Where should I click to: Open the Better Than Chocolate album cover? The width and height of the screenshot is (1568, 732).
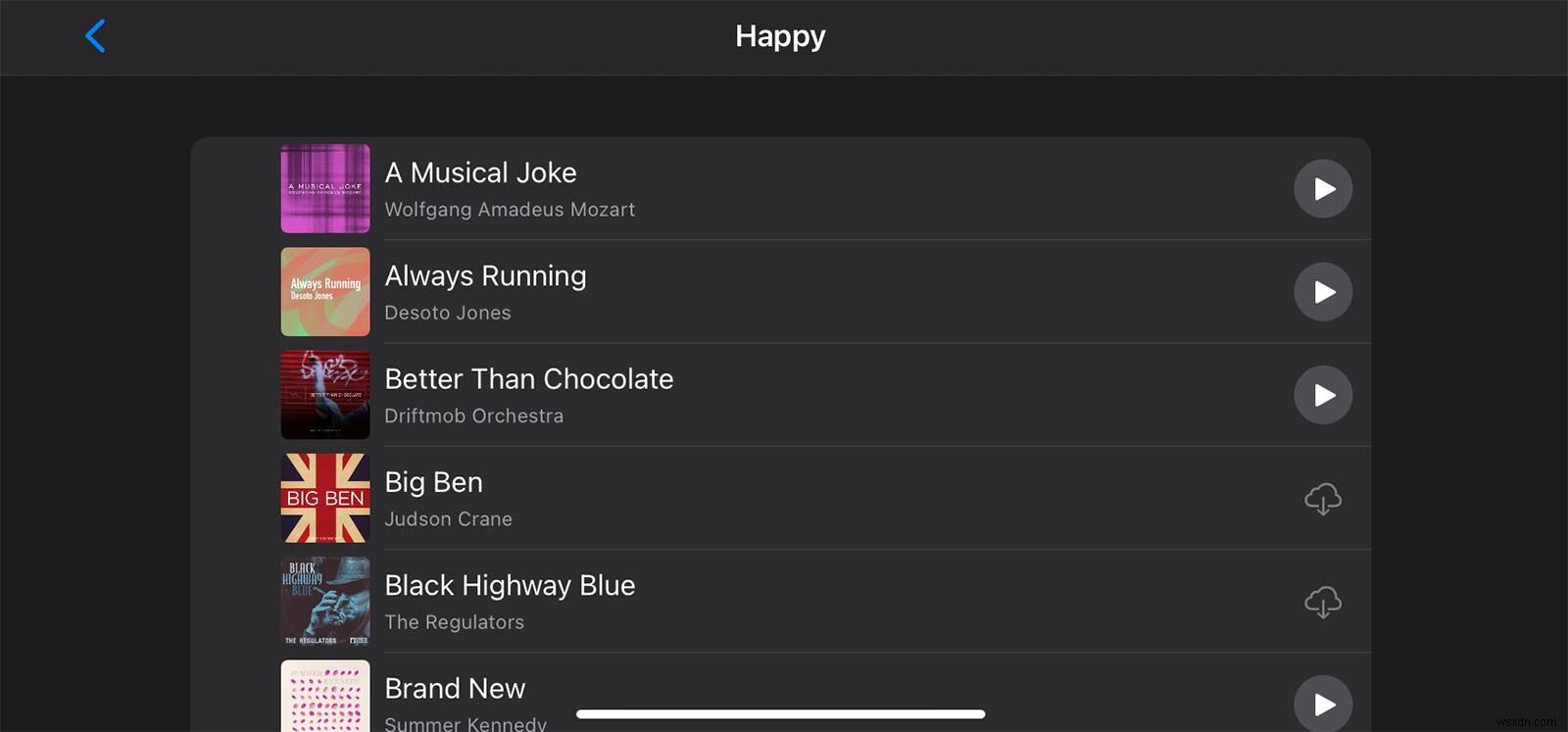click(x=324, y=395)
